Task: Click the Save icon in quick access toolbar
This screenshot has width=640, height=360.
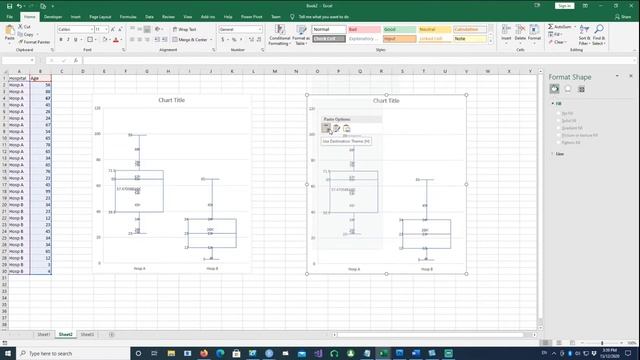Action: tap(9, 6)
